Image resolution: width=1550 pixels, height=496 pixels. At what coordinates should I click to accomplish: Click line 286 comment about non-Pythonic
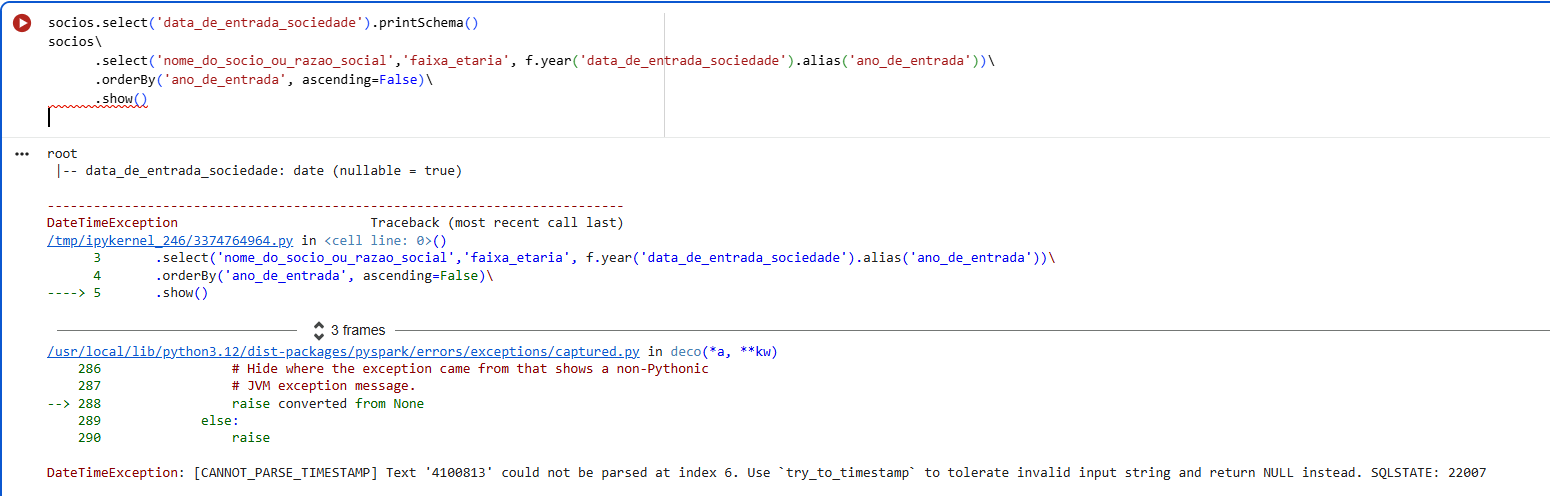(393, 369)
